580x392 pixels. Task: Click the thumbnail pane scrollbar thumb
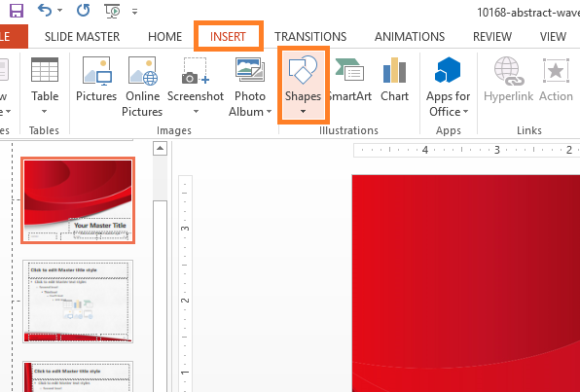[160, 296]
